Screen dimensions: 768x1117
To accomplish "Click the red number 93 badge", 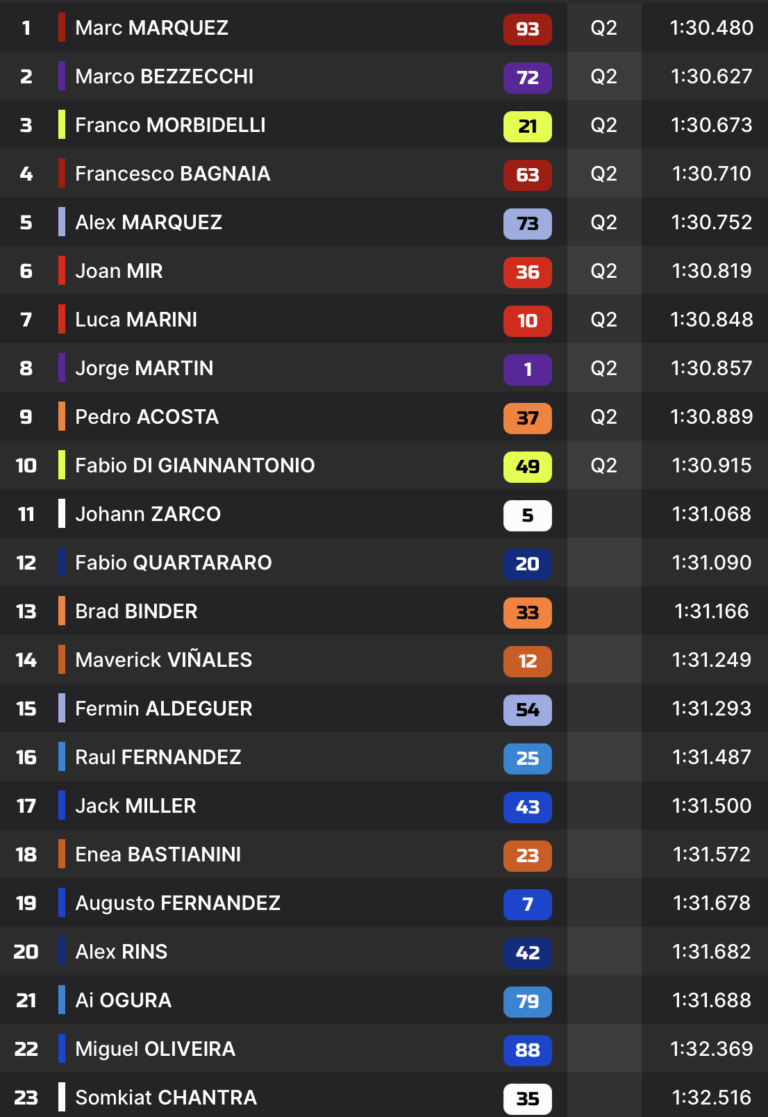I will (x=527, y=28).
